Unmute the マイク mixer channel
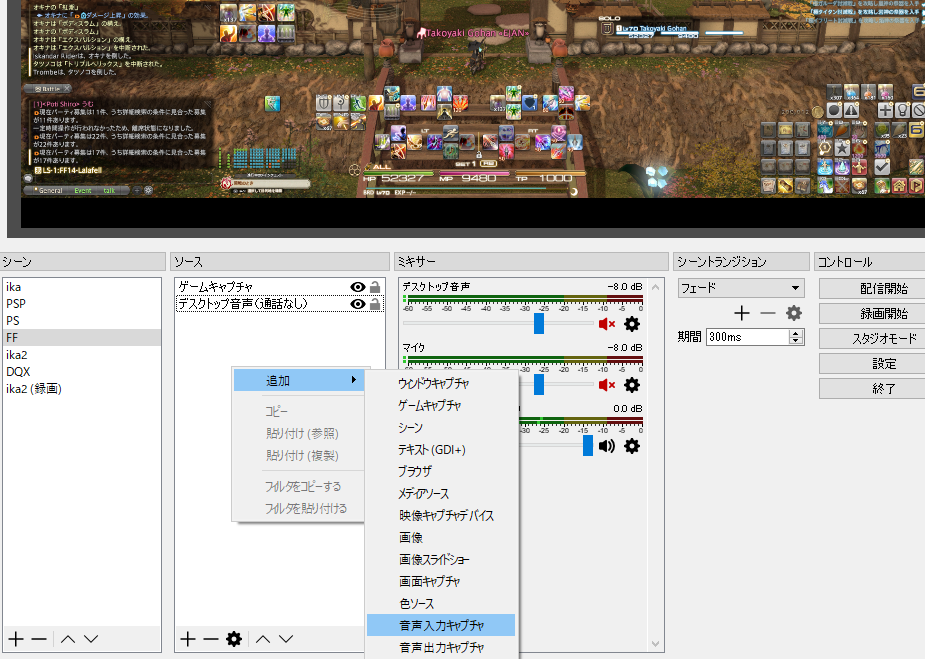This screenshot has height=659, width=925. click(606, 385)
